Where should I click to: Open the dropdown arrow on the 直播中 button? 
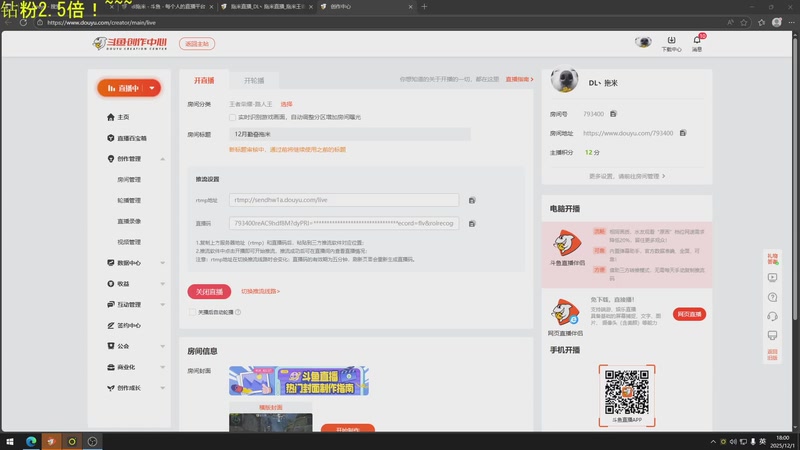[152, 88]
